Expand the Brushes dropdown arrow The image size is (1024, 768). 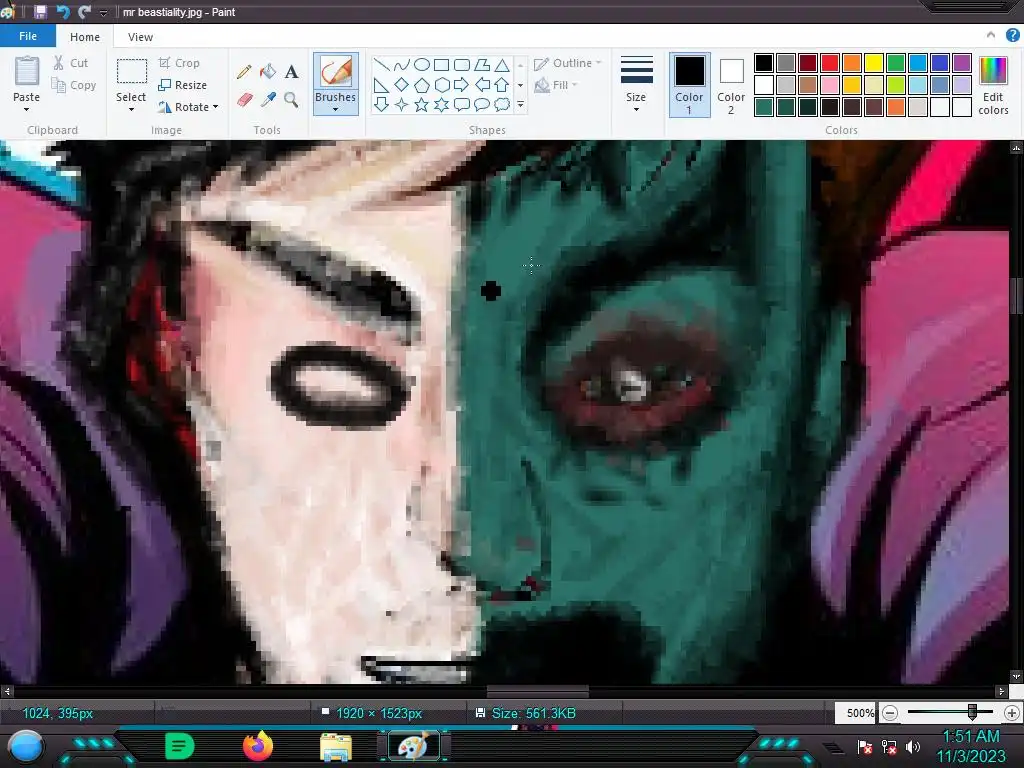[336, 110]
